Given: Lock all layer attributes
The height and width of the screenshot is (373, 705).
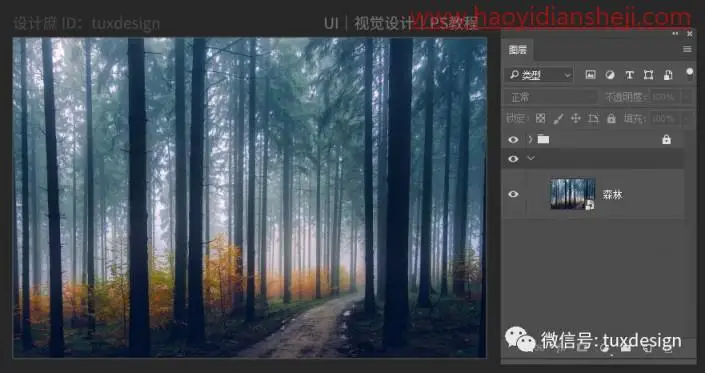Looking at the screenshot, I should [611, 119].
